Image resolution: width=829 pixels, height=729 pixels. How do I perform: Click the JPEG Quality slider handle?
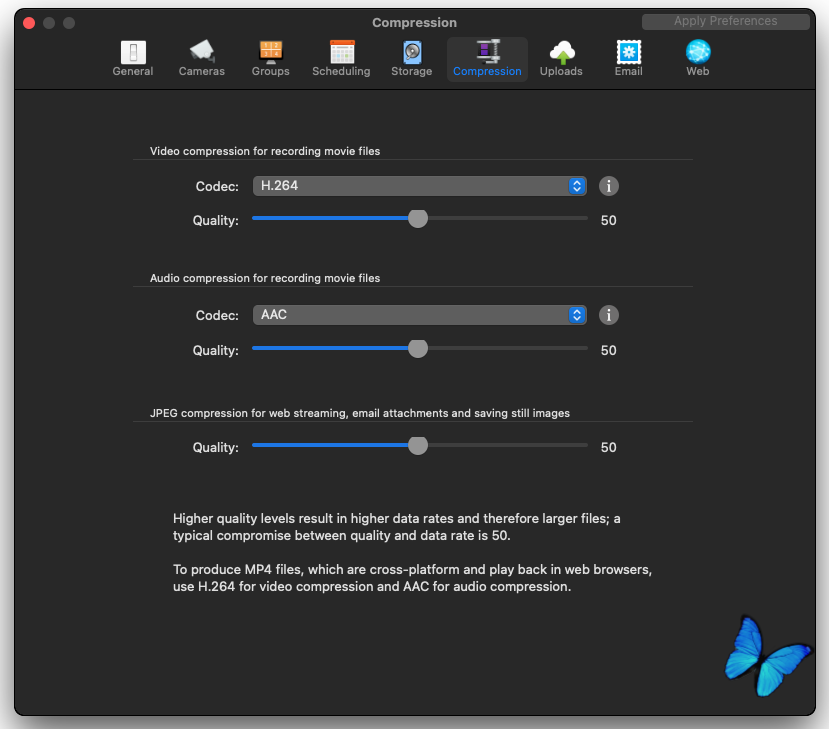418,445
